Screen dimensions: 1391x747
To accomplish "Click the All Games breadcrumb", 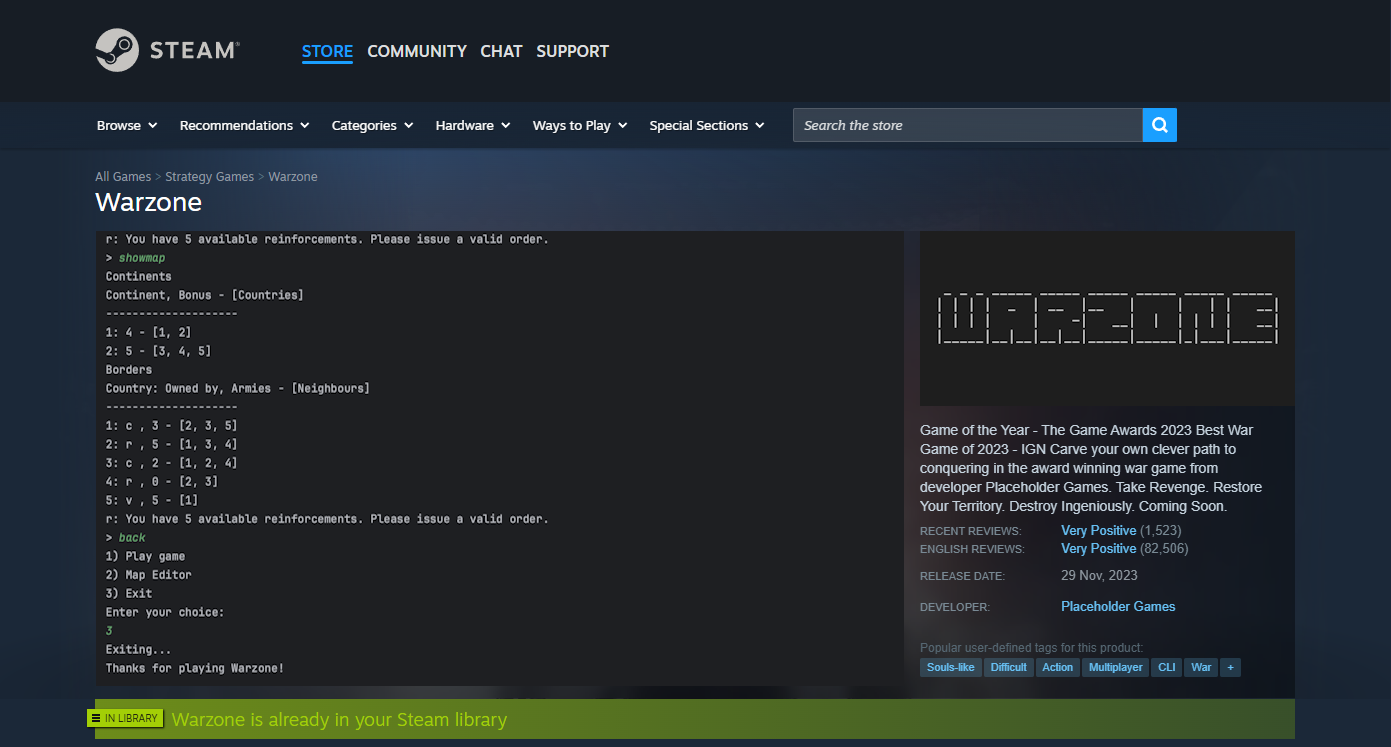I will pyautogui.click(x=123, y=177).
